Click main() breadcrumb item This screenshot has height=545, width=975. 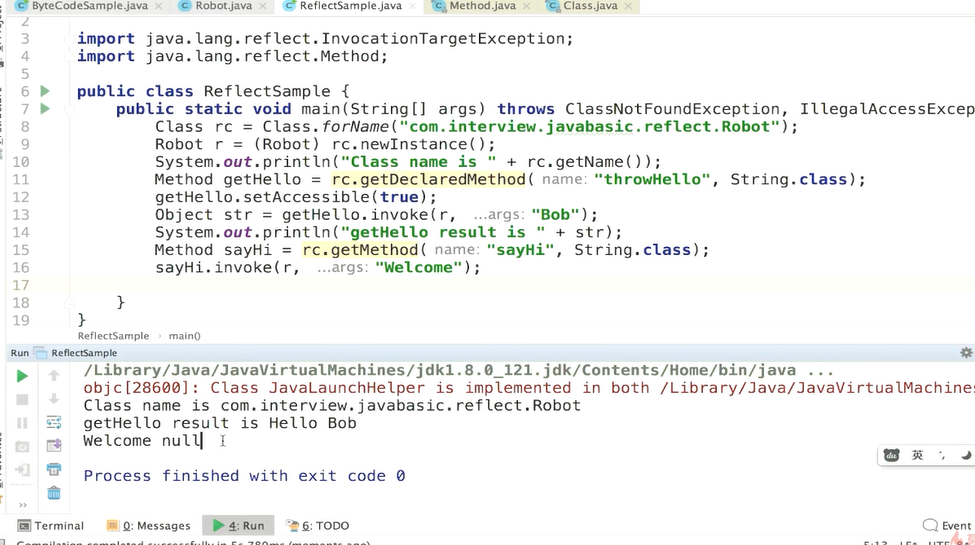pos(185,336)
